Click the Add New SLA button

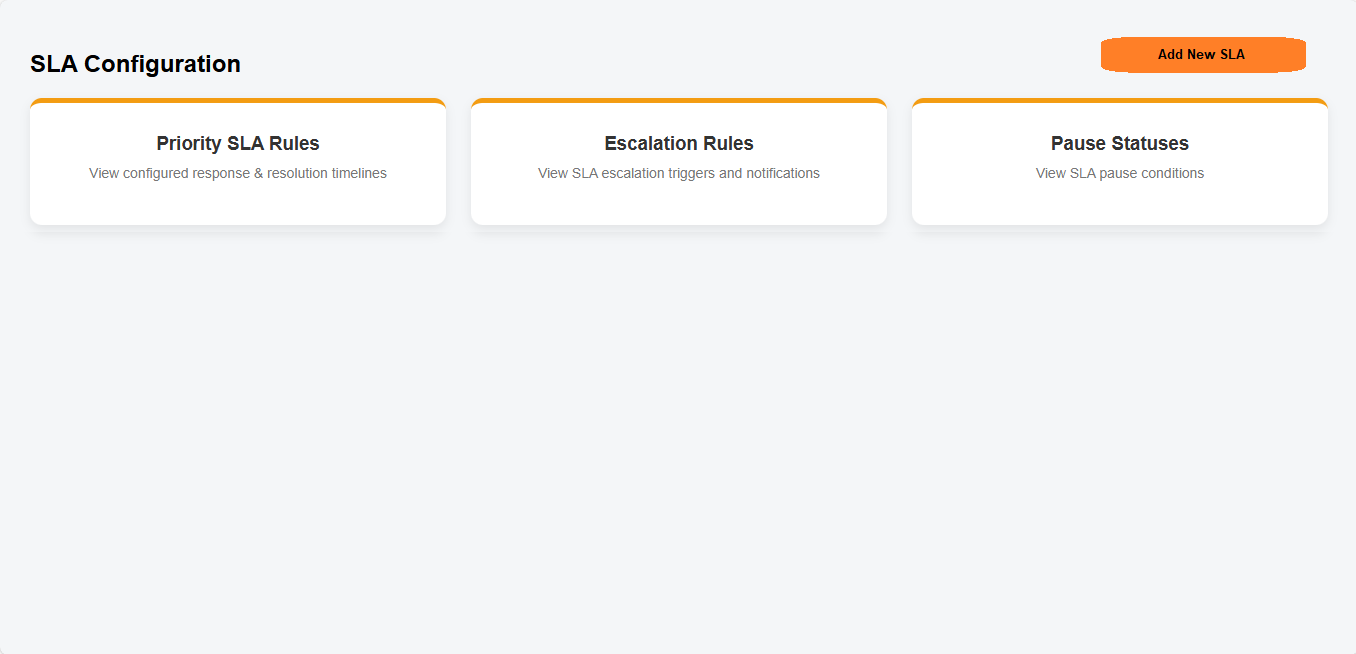point(1202,55)
